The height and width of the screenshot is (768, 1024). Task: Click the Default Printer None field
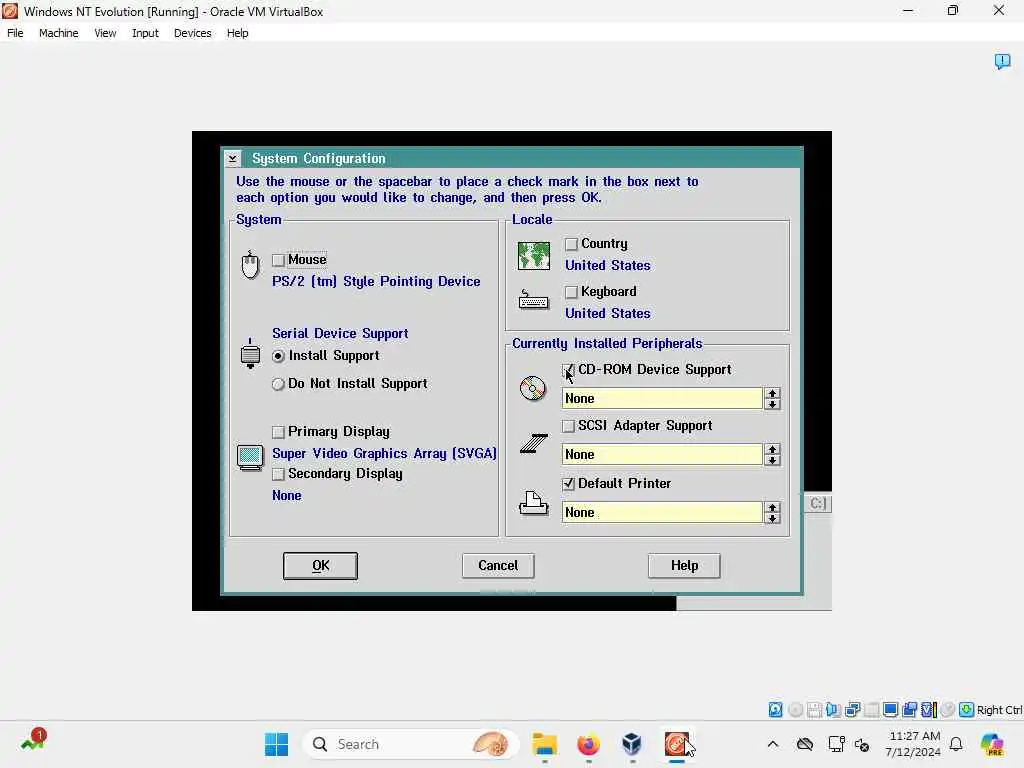coord(662,513)
